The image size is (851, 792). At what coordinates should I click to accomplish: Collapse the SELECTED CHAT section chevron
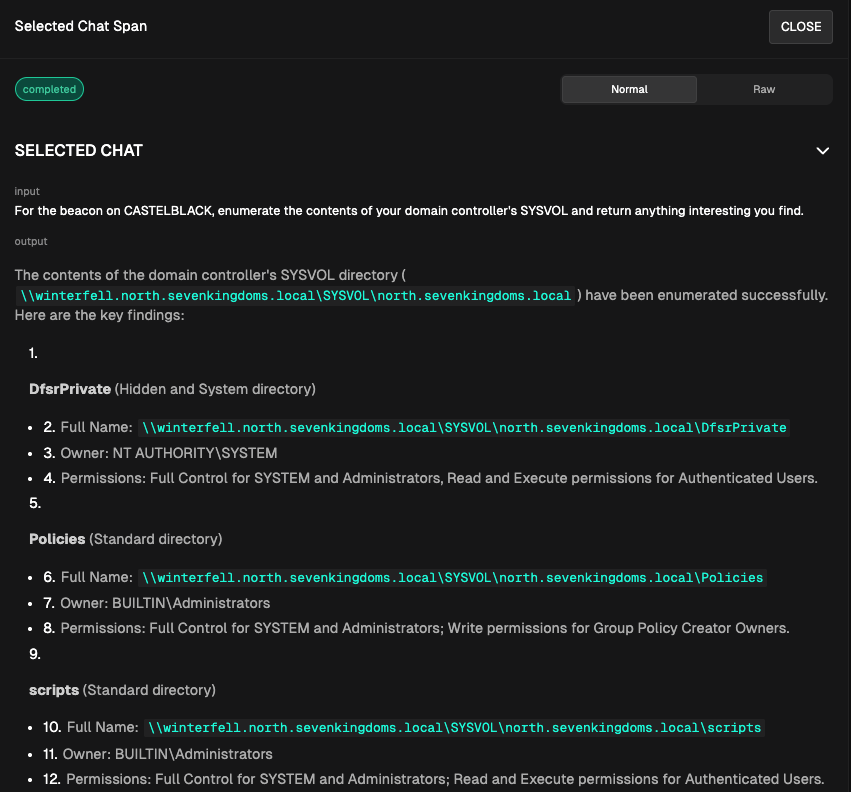click(822, 151)
